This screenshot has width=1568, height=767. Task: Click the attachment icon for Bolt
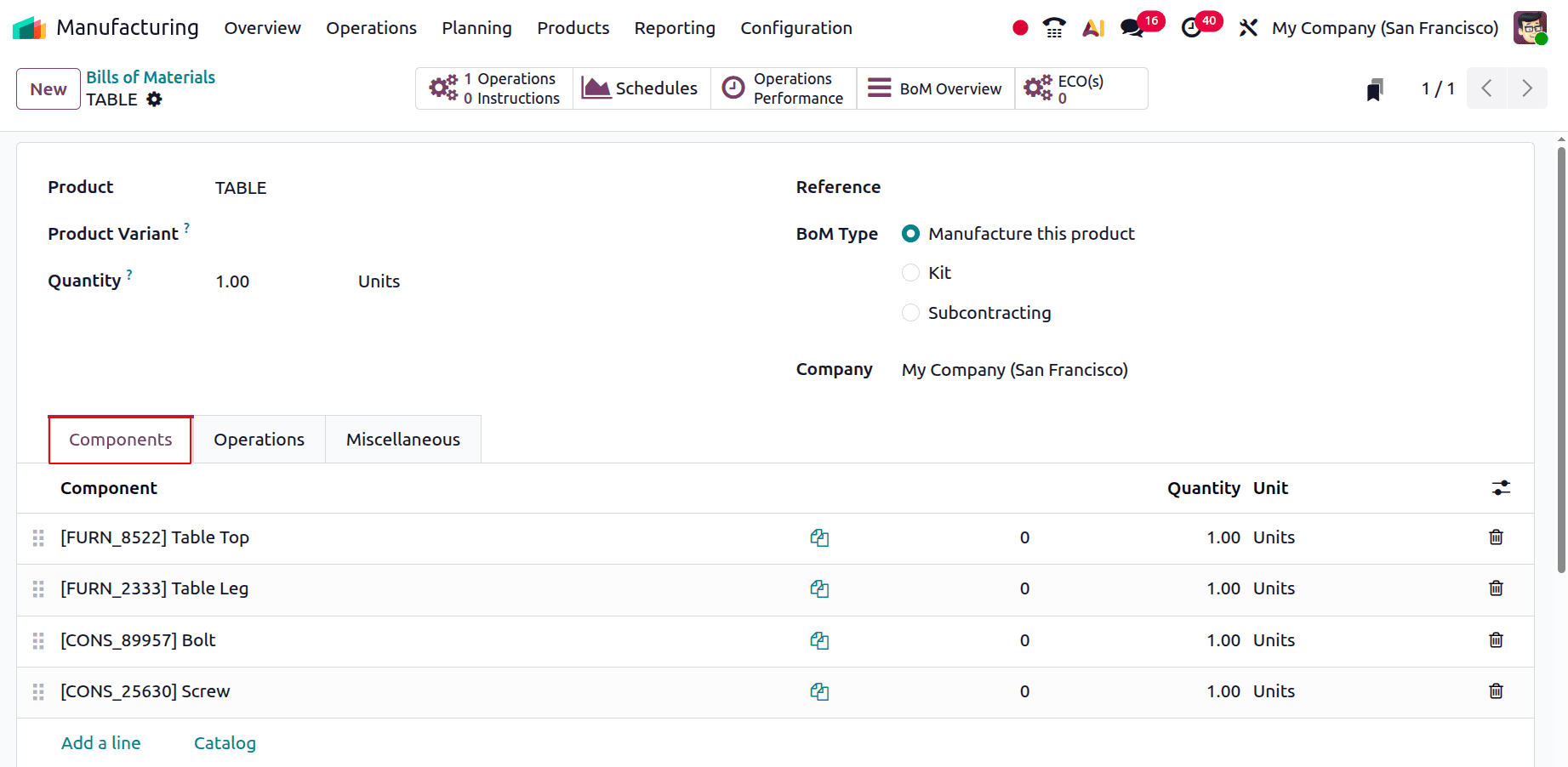[x=819, y=640]
